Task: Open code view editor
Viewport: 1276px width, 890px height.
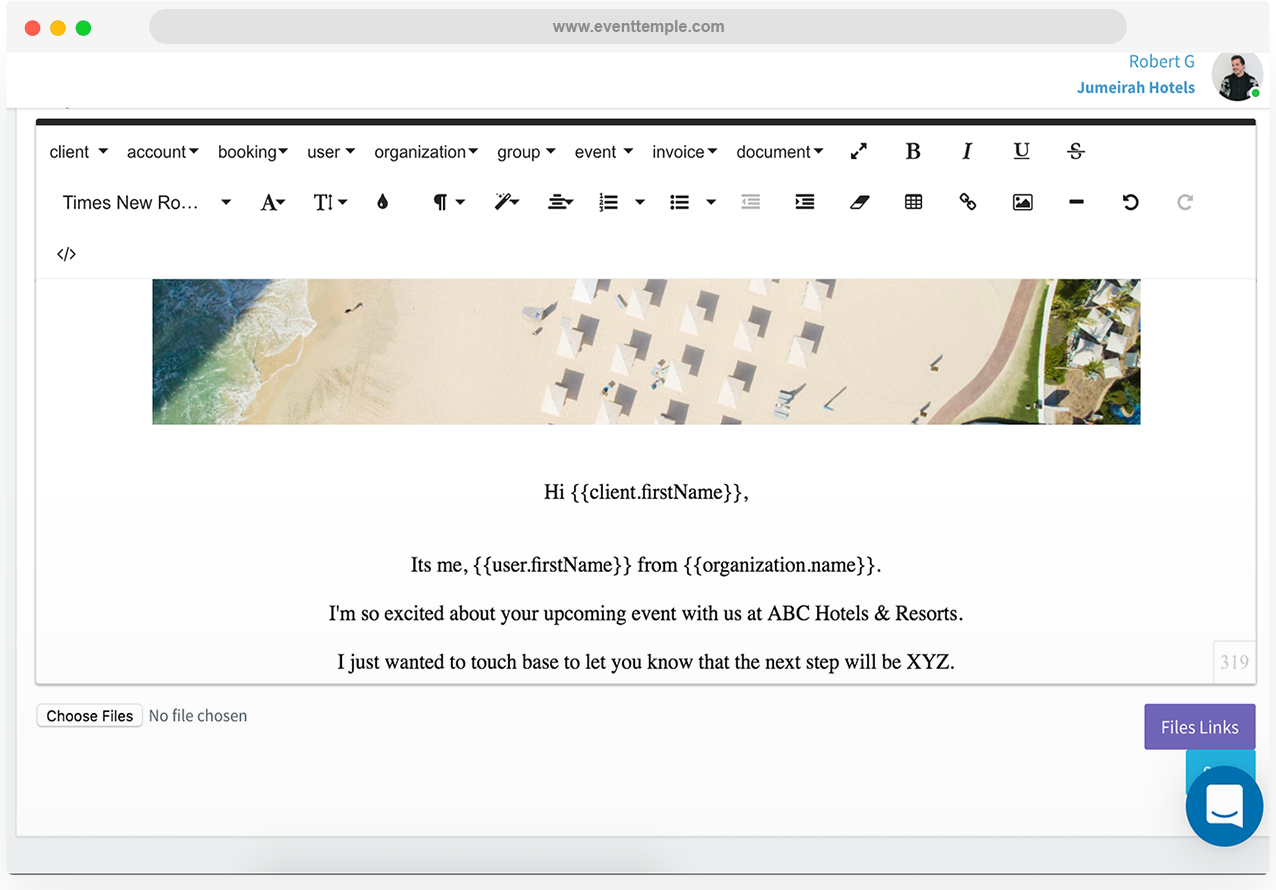Action: tap(66, 254)
